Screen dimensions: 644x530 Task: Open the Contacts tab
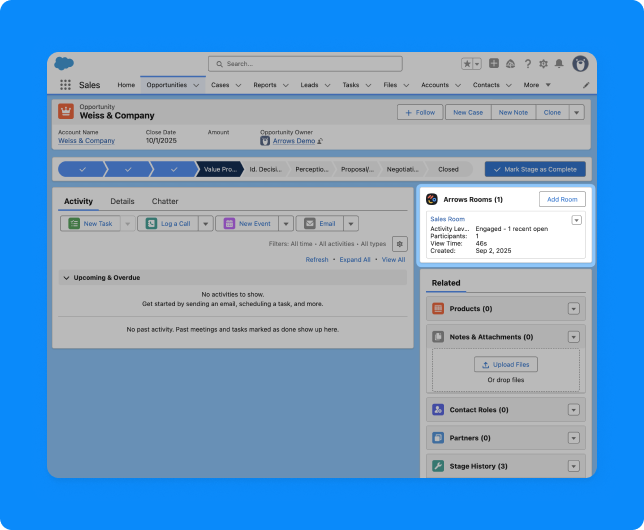click(486, 85)
